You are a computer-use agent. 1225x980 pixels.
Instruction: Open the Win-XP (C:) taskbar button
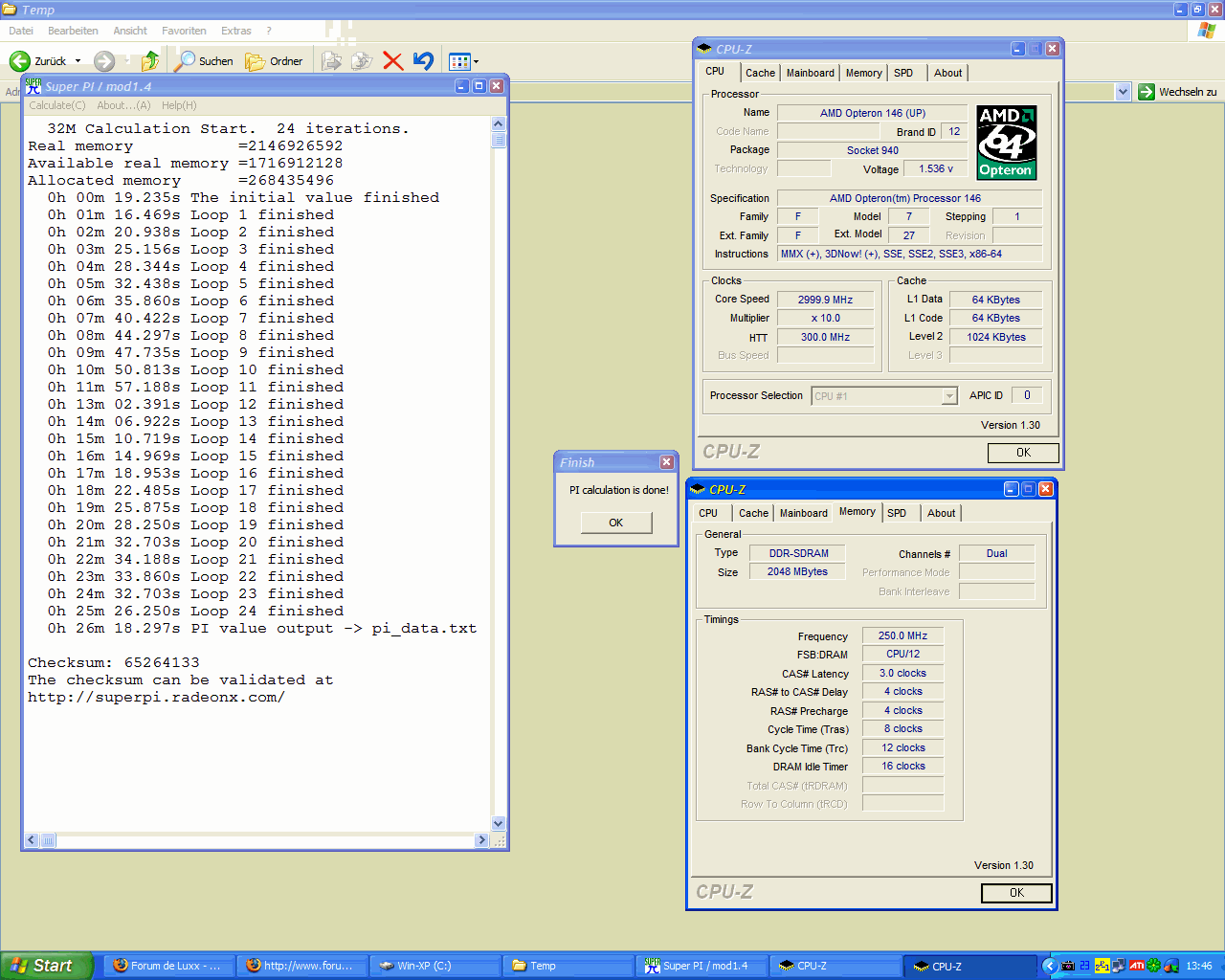pyautogui.click(x=435, y=966)
